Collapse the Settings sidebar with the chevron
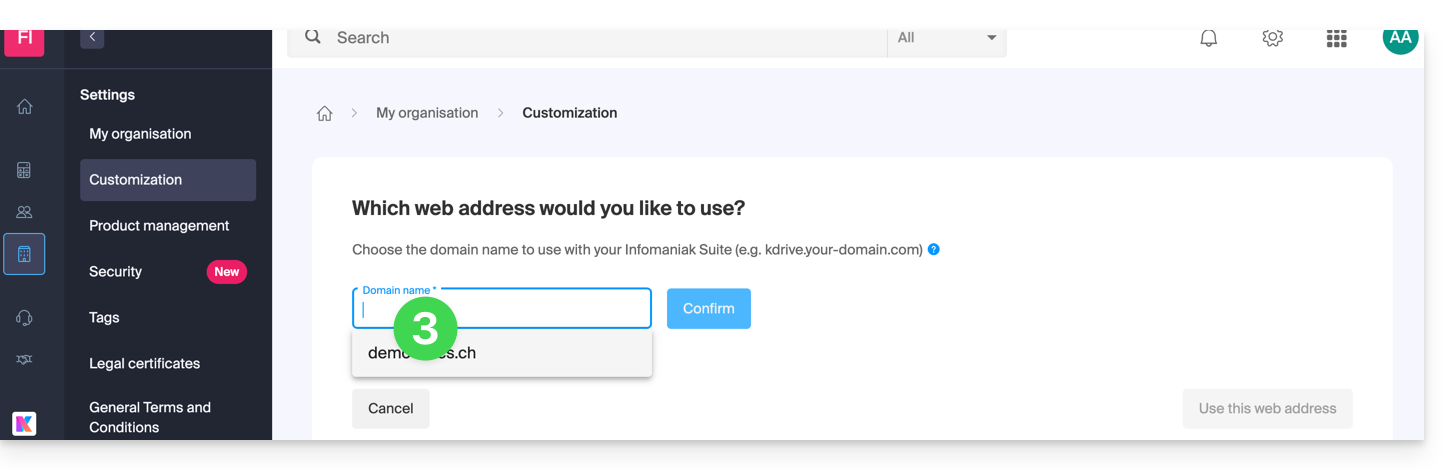The width and height of the screenshot is (1454, 470). click(92, 37)
